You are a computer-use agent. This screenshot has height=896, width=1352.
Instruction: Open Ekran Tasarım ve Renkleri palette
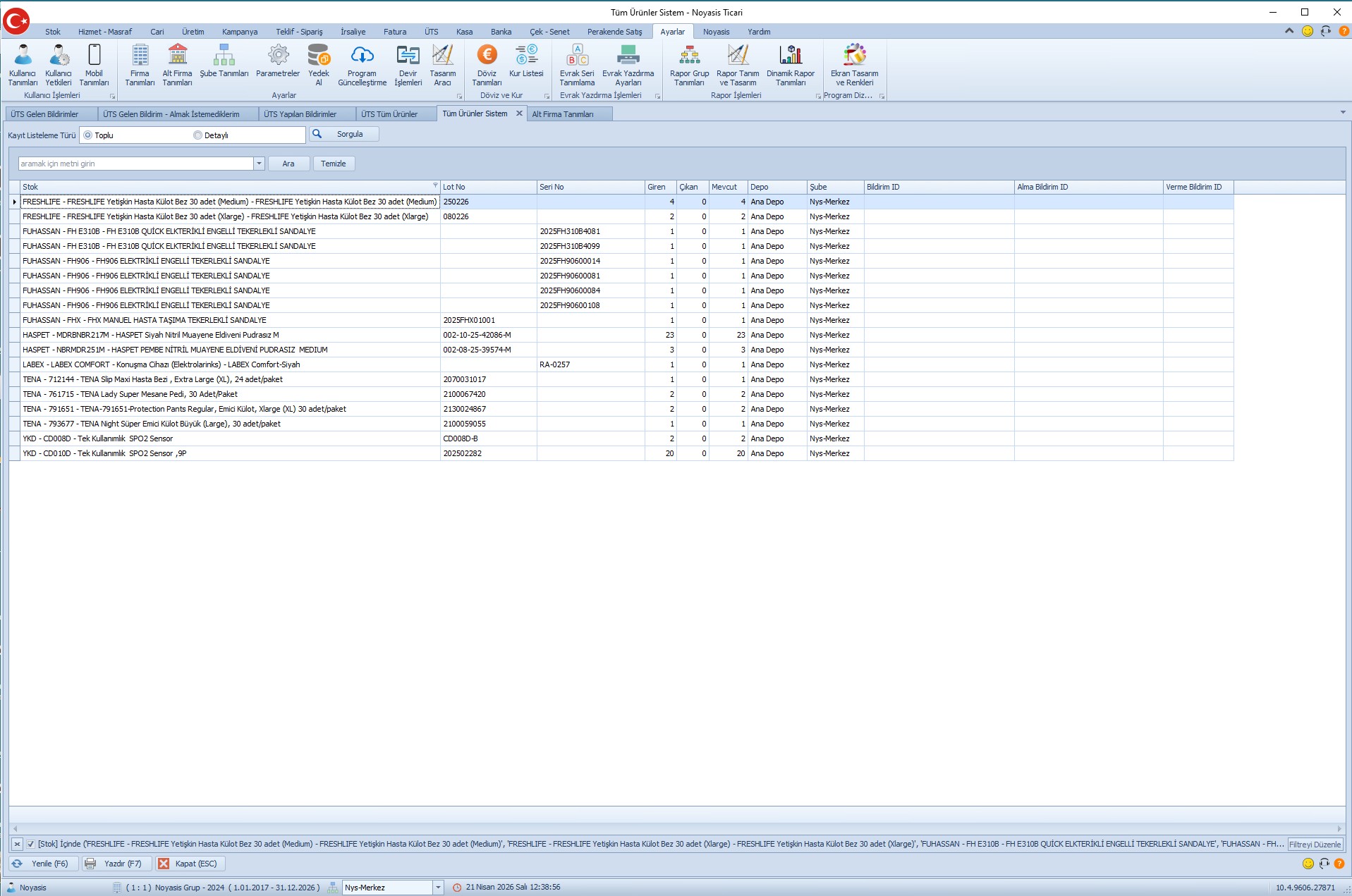point(854,65)
